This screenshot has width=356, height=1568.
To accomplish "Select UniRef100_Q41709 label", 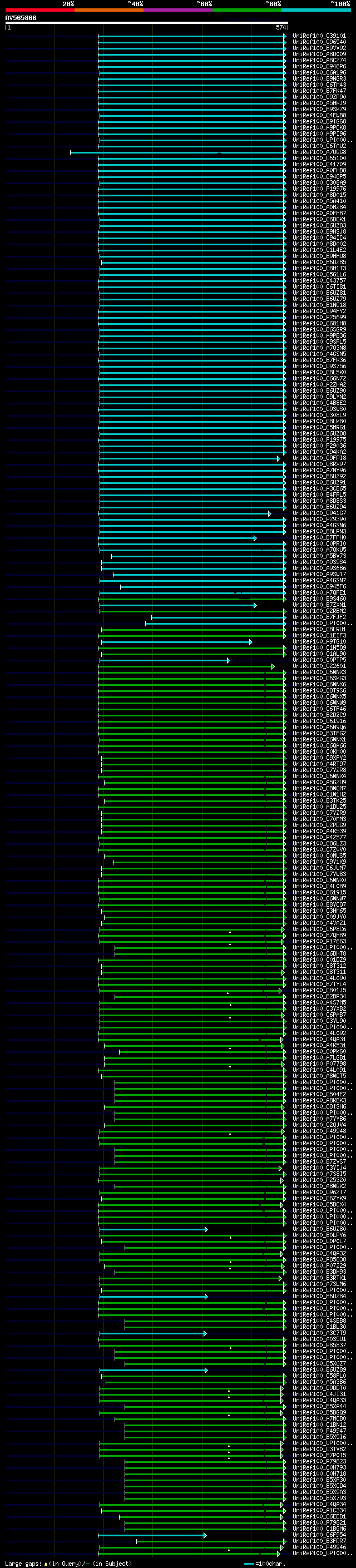I will [x=319, y=164].
